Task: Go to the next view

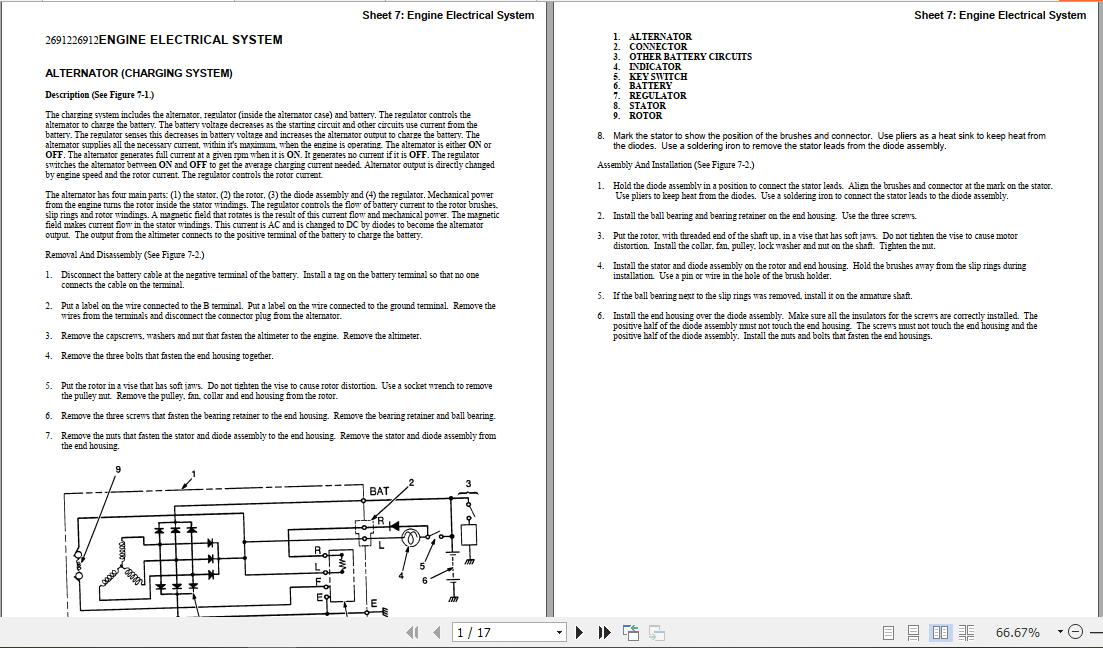Action: [656, 633]
